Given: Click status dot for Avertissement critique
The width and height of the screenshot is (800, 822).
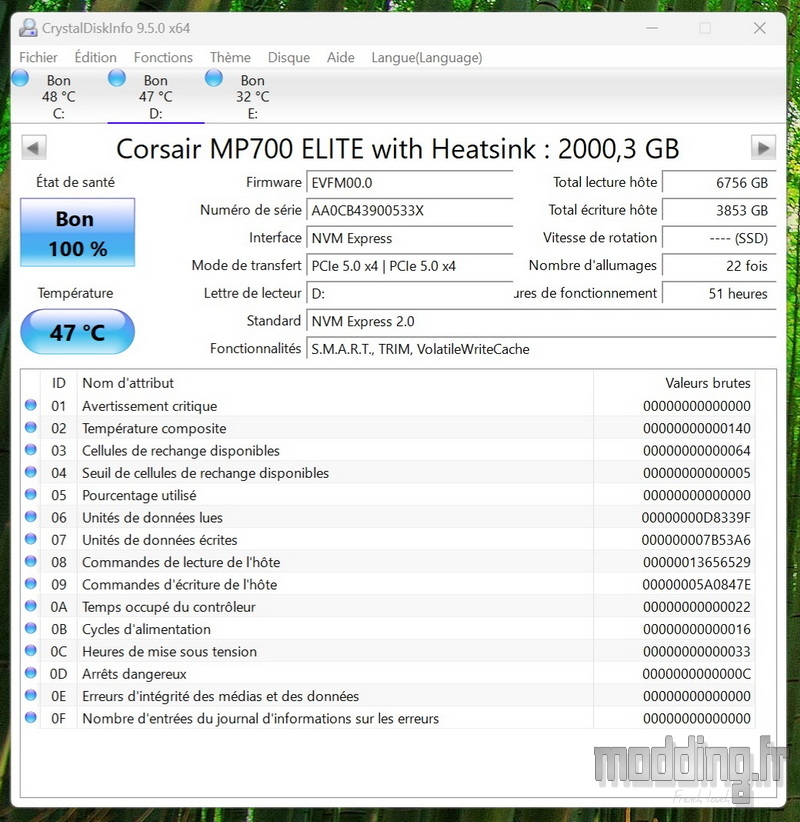Looking at the screenshot, I should 31,405.
